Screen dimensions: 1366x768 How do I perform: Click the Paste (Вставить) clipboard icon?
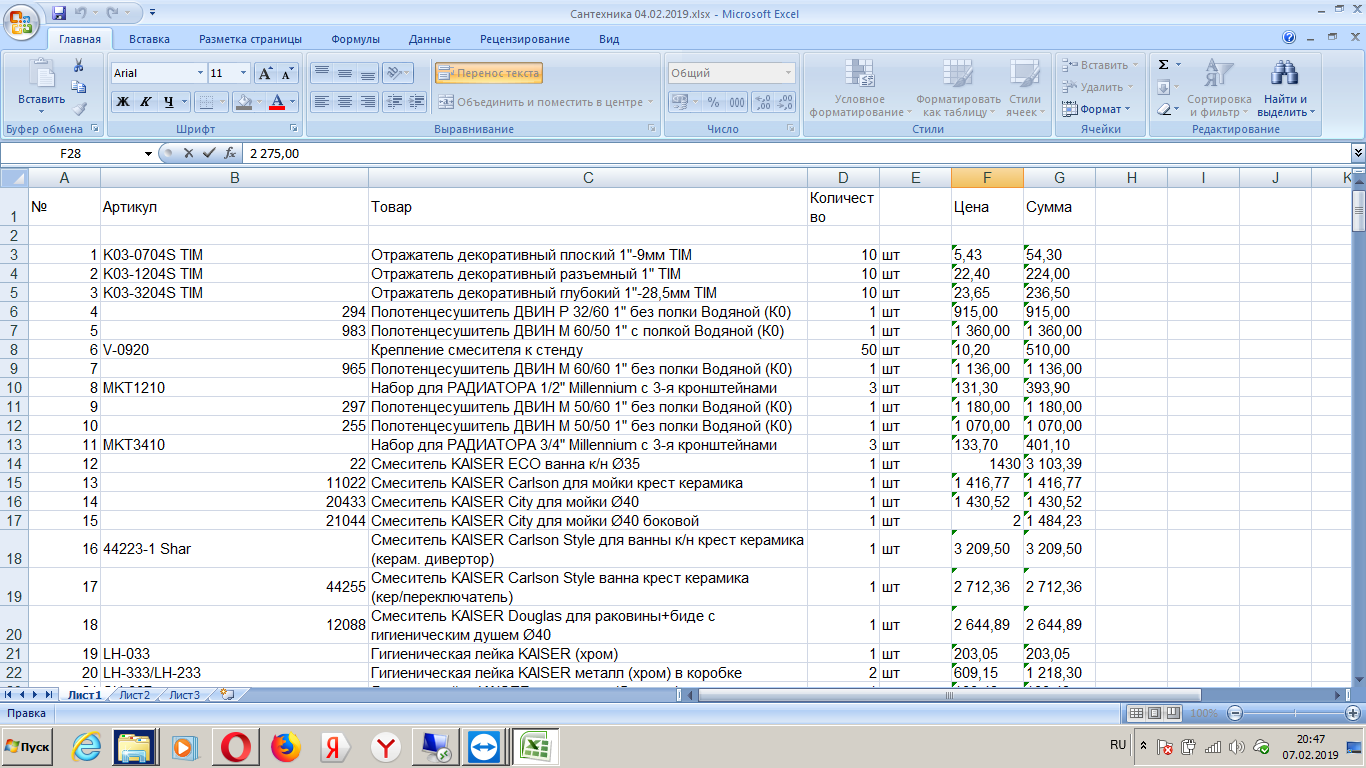[x=42, y=74]
